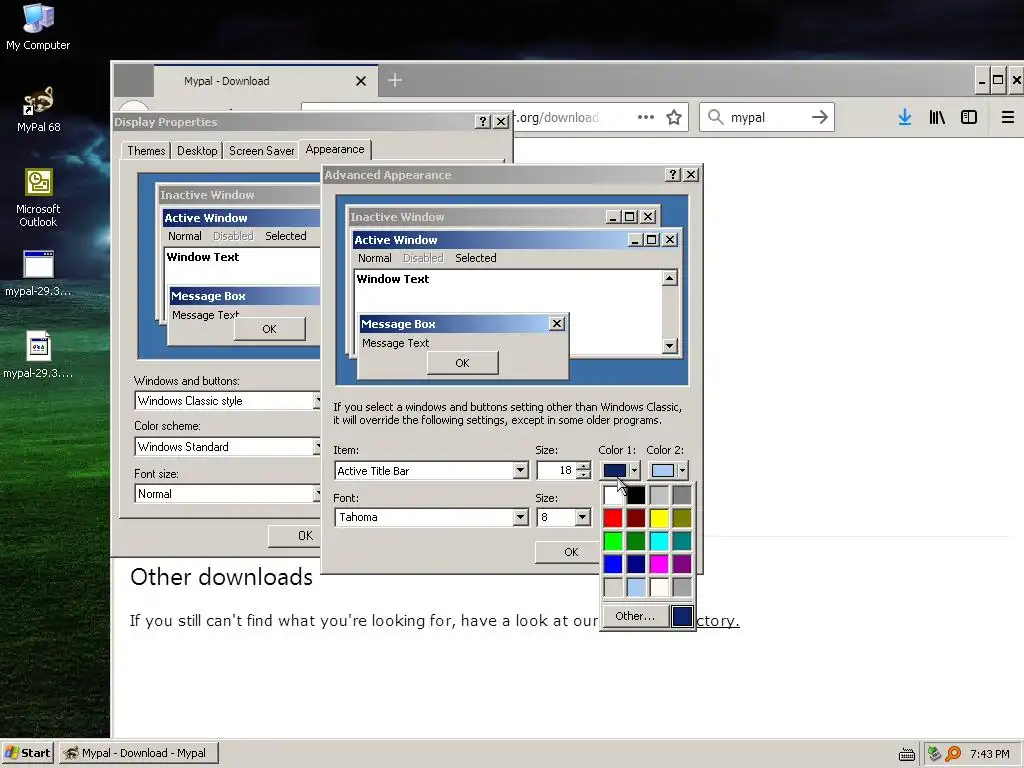The image size is (1024, 768).
Task: Pick the bright blue color swatch
Action: [x=613, y=564]
